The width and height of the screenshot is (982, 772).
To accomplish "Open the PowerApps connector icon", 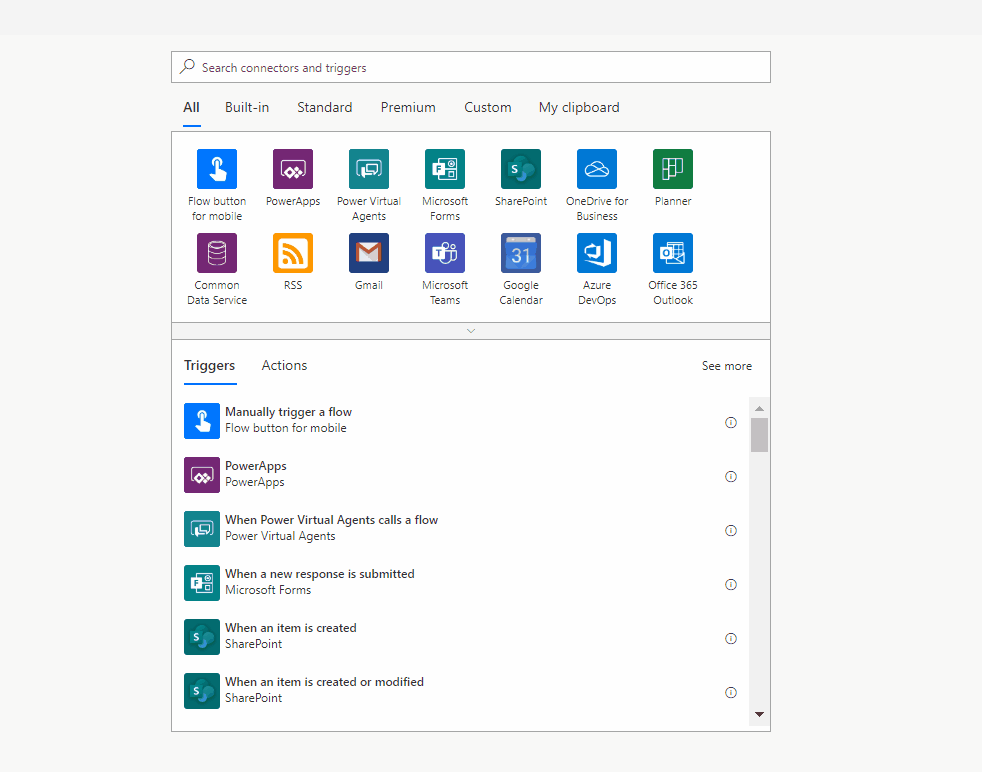I will pyautogui.click(x=292, y=169).
